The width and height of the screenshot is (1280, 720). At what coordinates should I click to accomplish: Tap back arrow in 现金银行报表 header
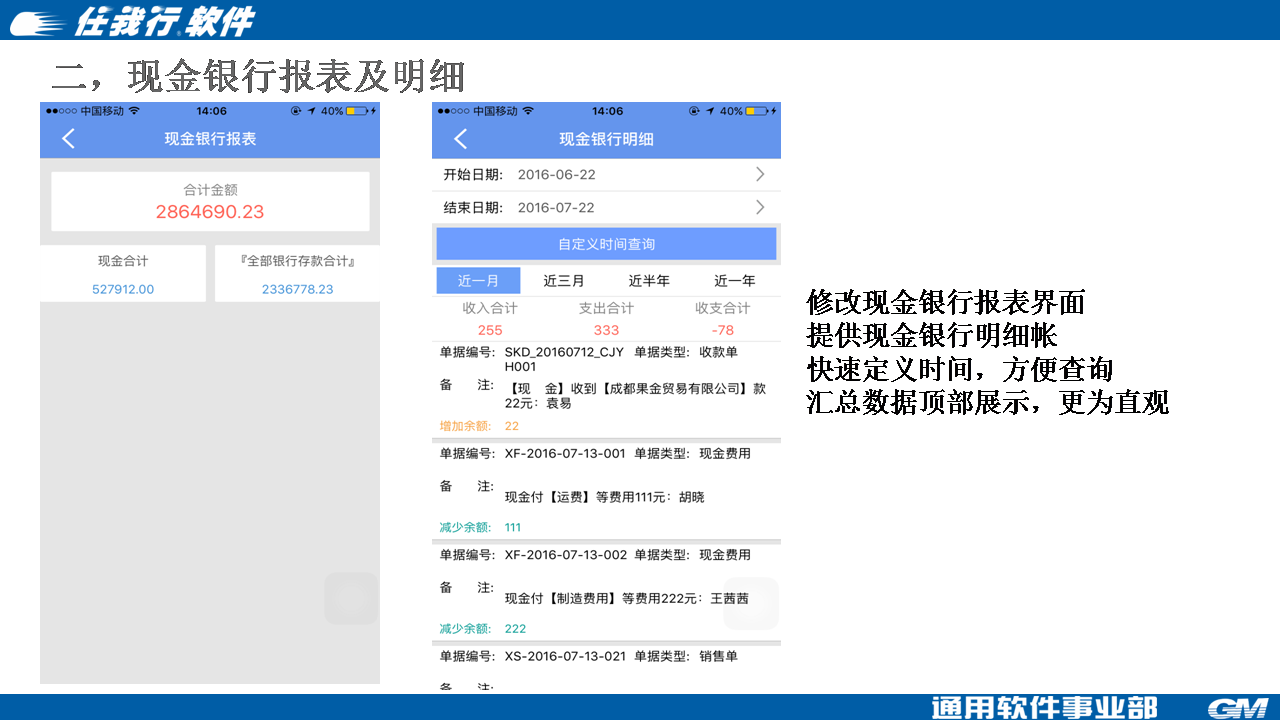(68, 139)
